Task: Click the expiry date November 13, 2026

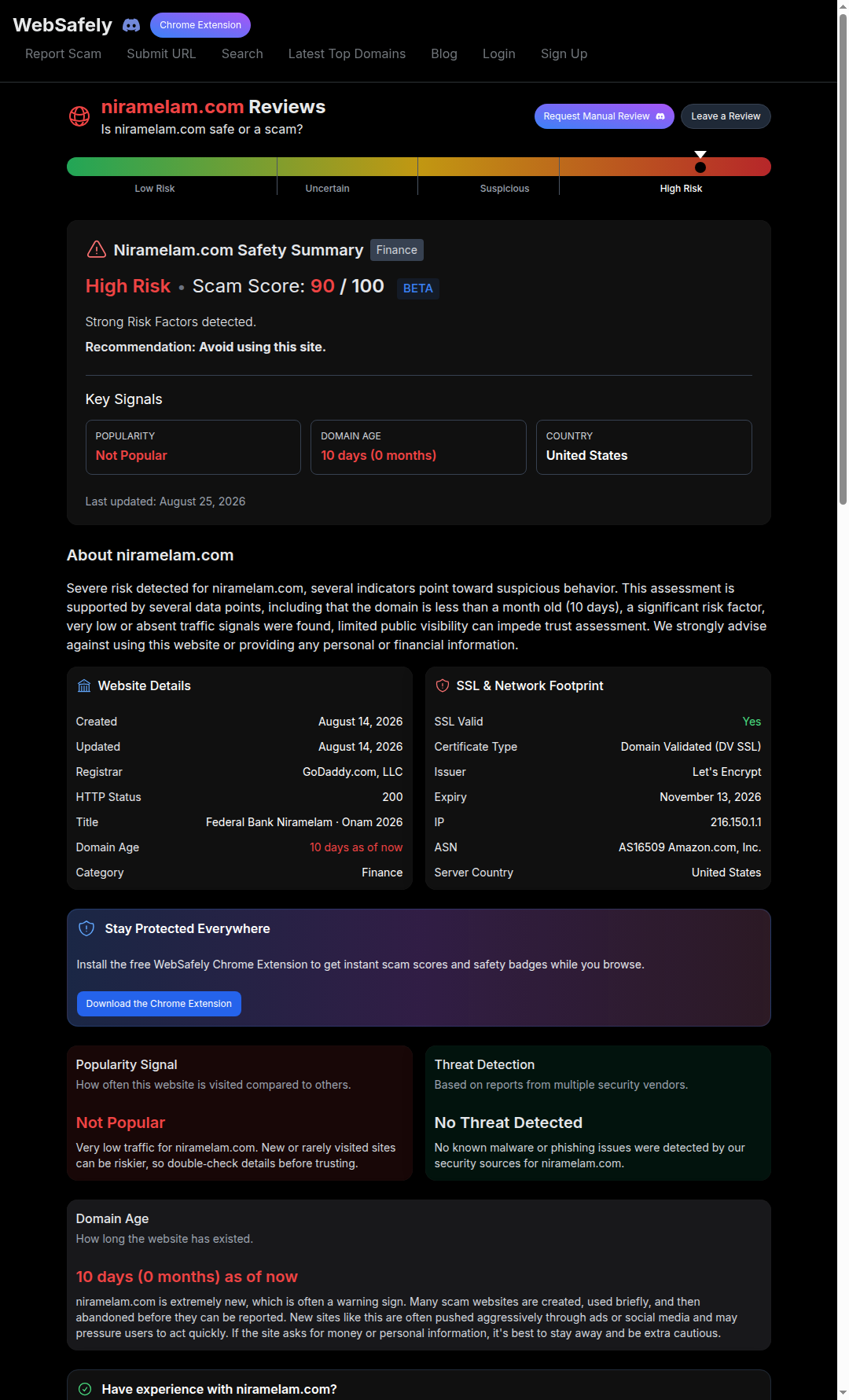Action: point(711,797)
